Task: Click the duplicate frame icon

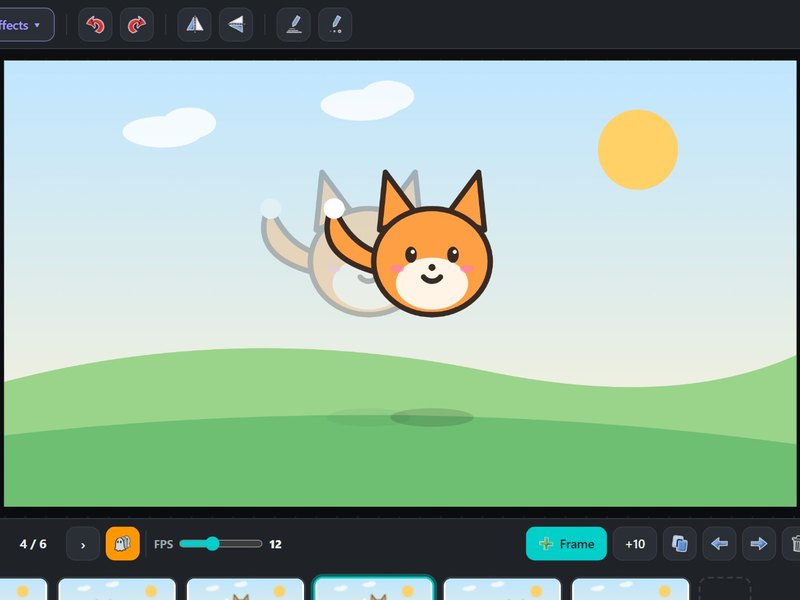Action: [x=680, y=544]
